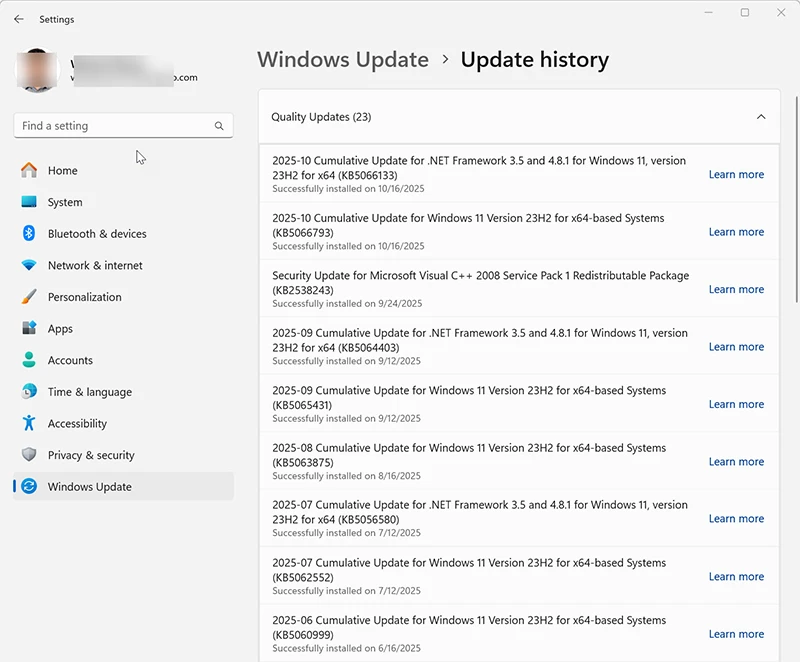Open Learn more for the Visual C++ 2008 update
800x662 pixels.
(736, 289)
